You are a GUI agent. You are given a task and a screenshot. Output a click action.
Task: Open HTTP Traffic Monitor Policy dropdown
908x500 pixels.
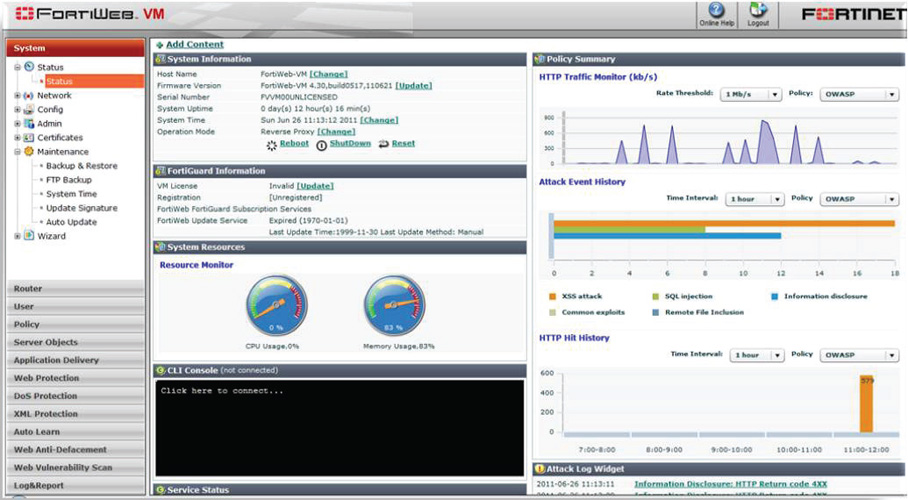coord(859,94)
